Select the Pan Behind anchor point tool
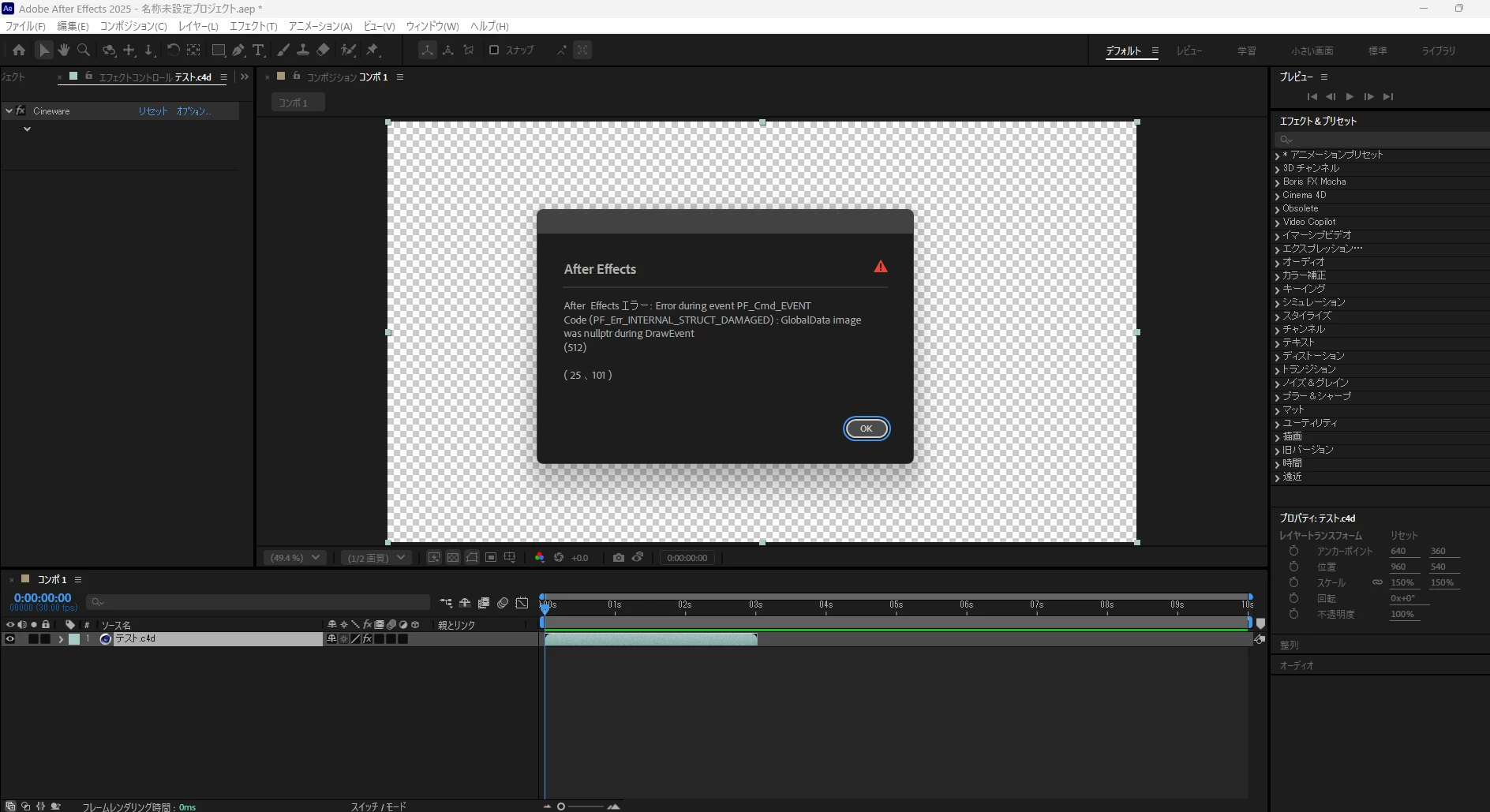The height and width of the screenshot is (812, 1490). pos(193,50)
